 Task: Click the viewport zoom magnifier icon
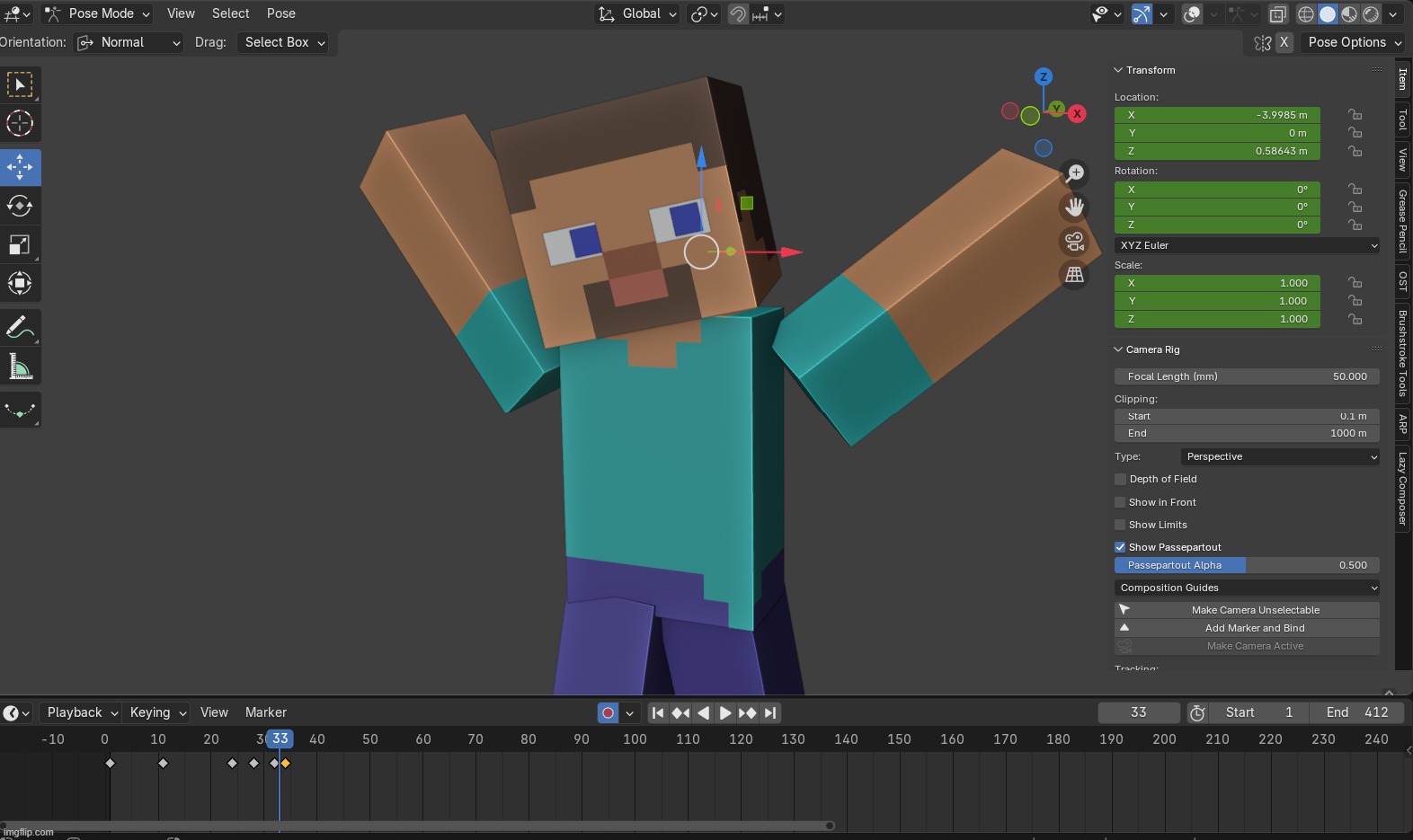(x=1074, y=172)
